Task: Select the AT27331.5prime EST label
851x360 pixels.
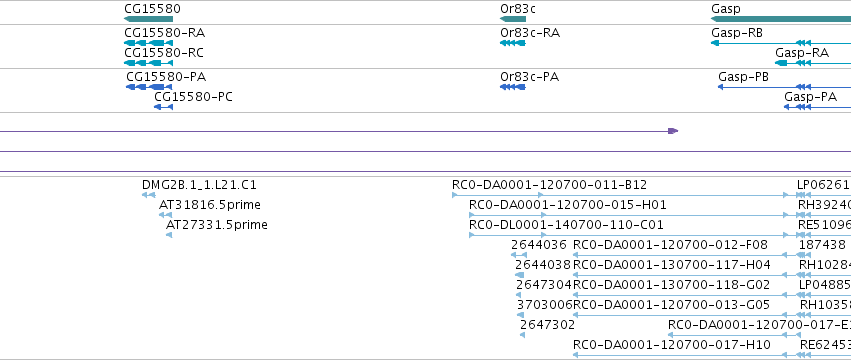Action: click(217, 225)
